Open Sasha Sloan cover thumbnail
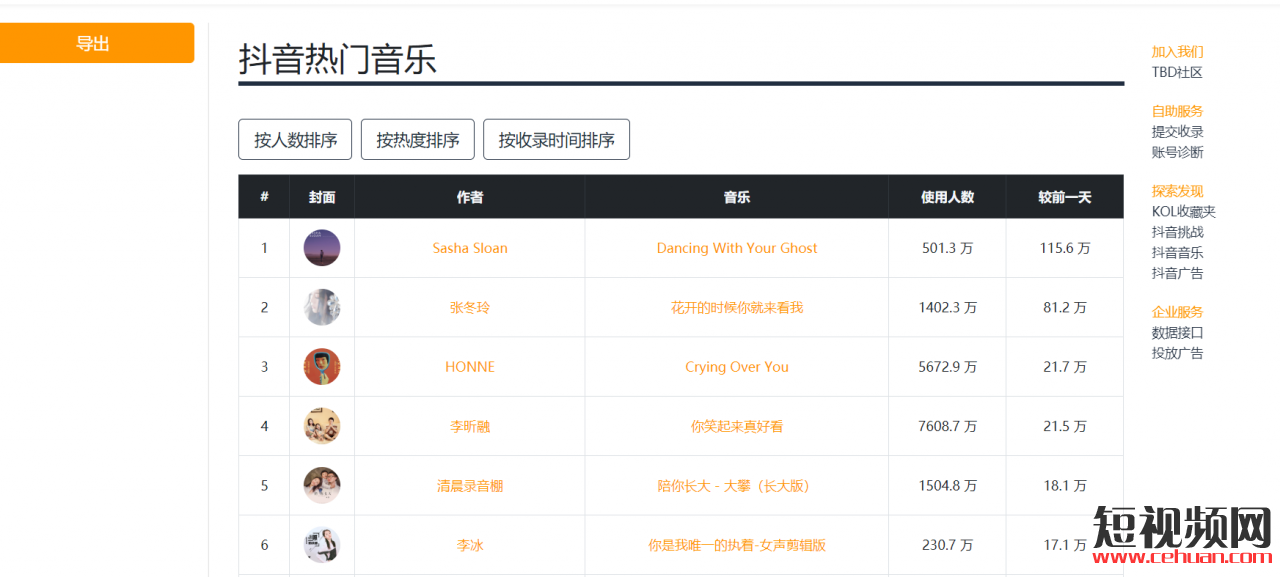 322,248
